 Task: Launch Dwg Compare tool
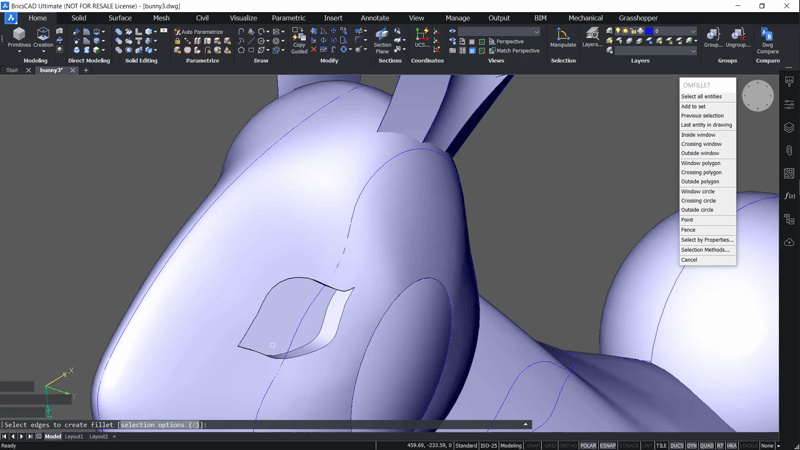tap(767, 41)
